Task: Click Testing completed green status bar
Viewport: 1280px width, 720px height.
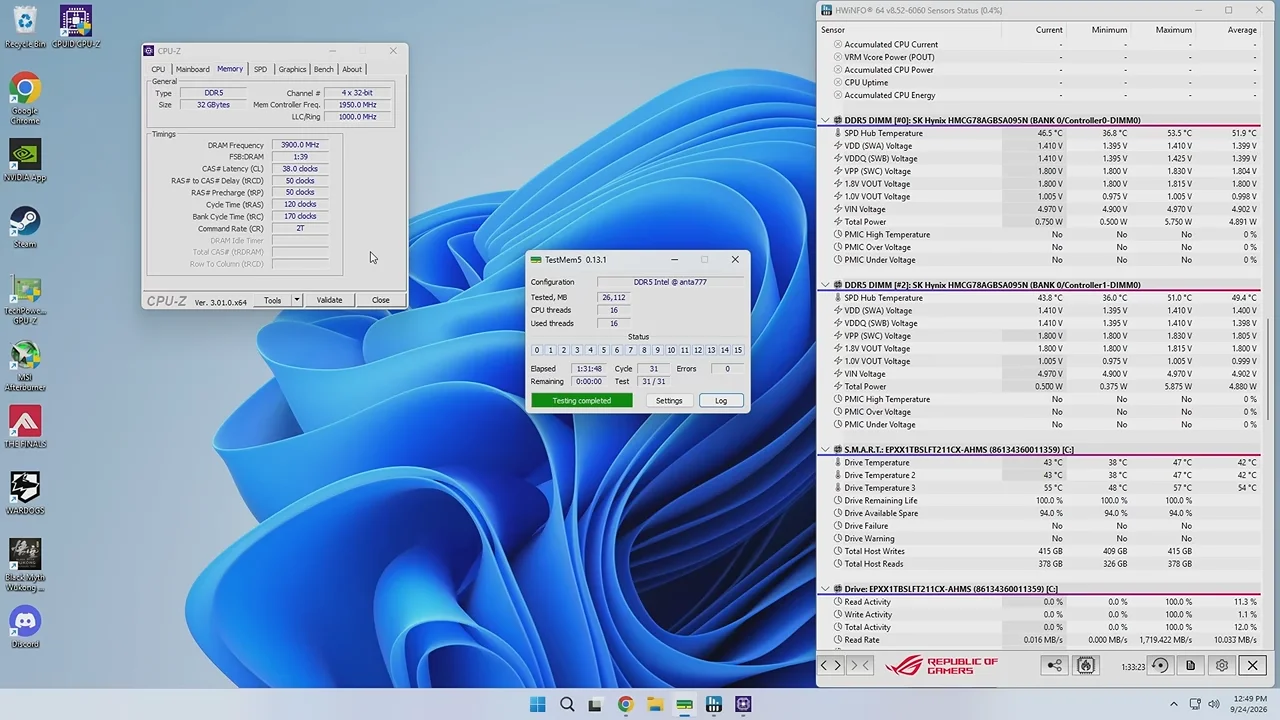Action: pos(582,401)
